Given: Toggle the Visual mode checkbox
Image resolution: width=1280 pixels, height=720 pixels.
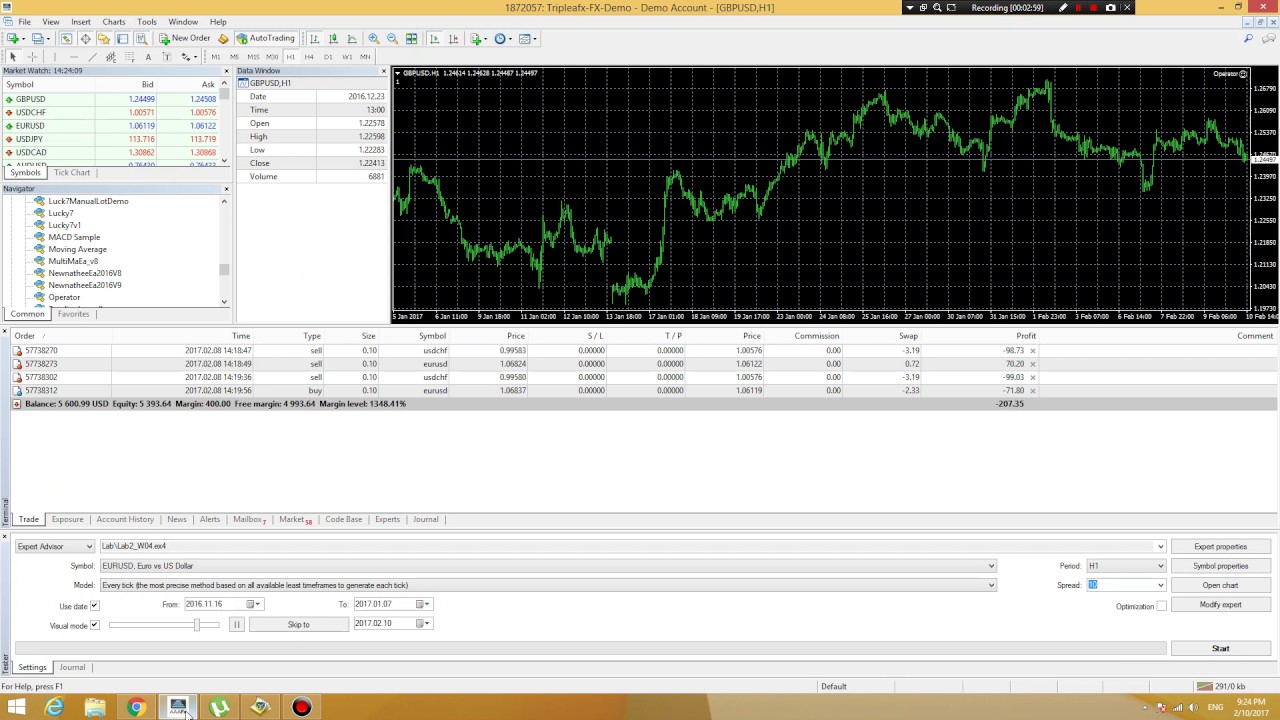Looking at the screenshot, I should coord(94,626).
